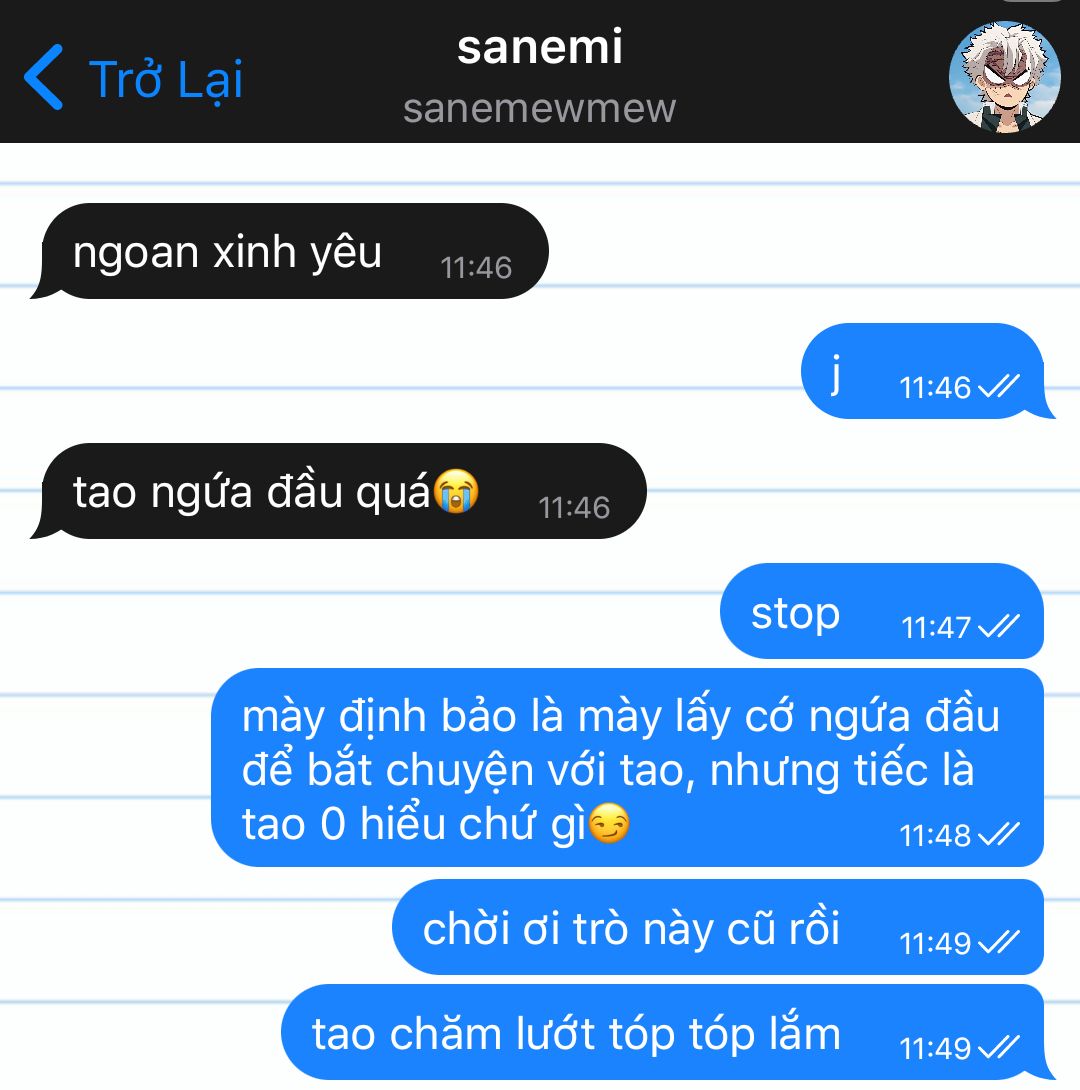Select the "chời ơi trò này cũ rồi" bubble

[718, 927]
